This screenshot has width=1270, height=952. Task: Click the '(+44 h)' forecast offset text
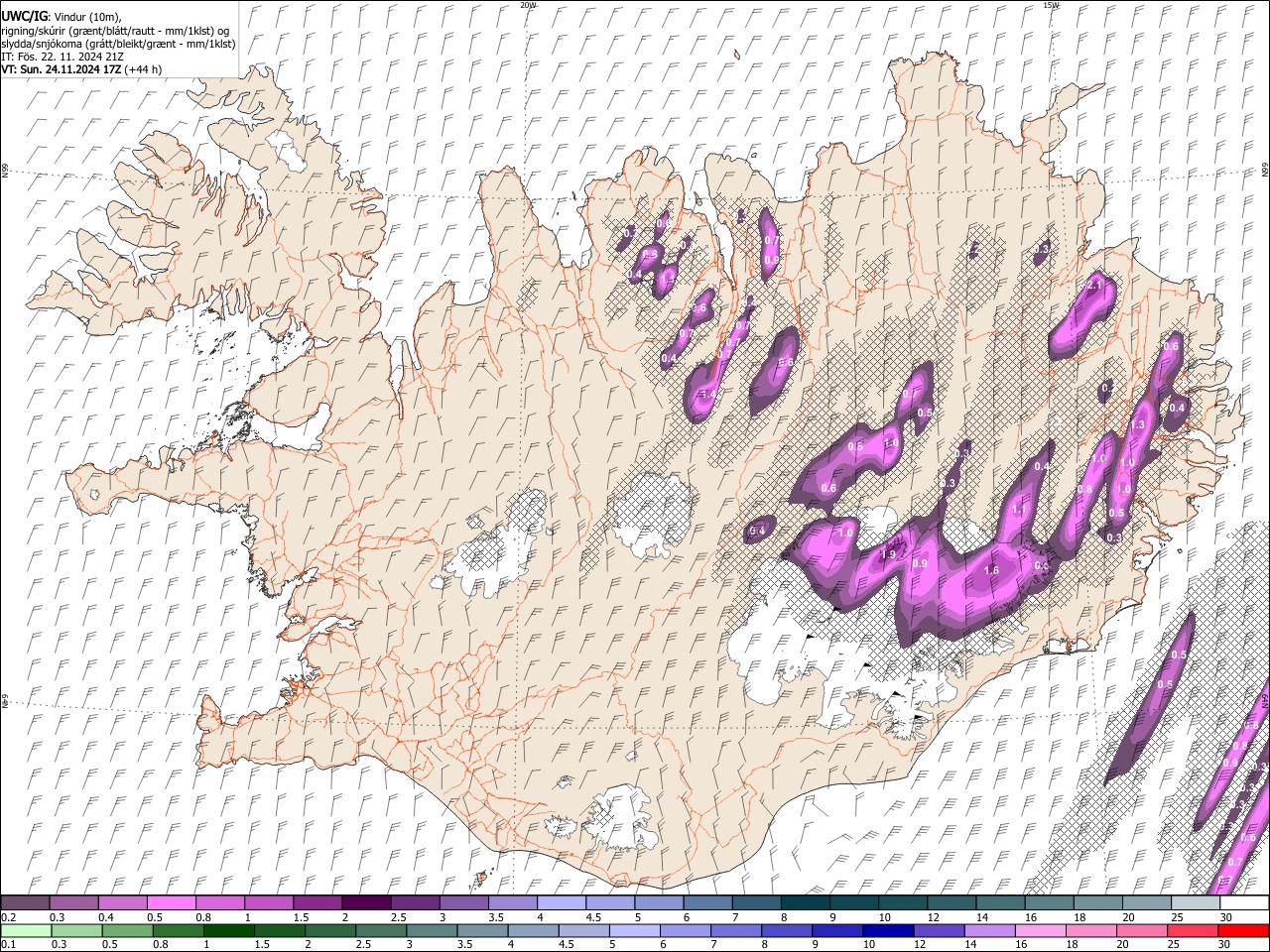(144, 69)
